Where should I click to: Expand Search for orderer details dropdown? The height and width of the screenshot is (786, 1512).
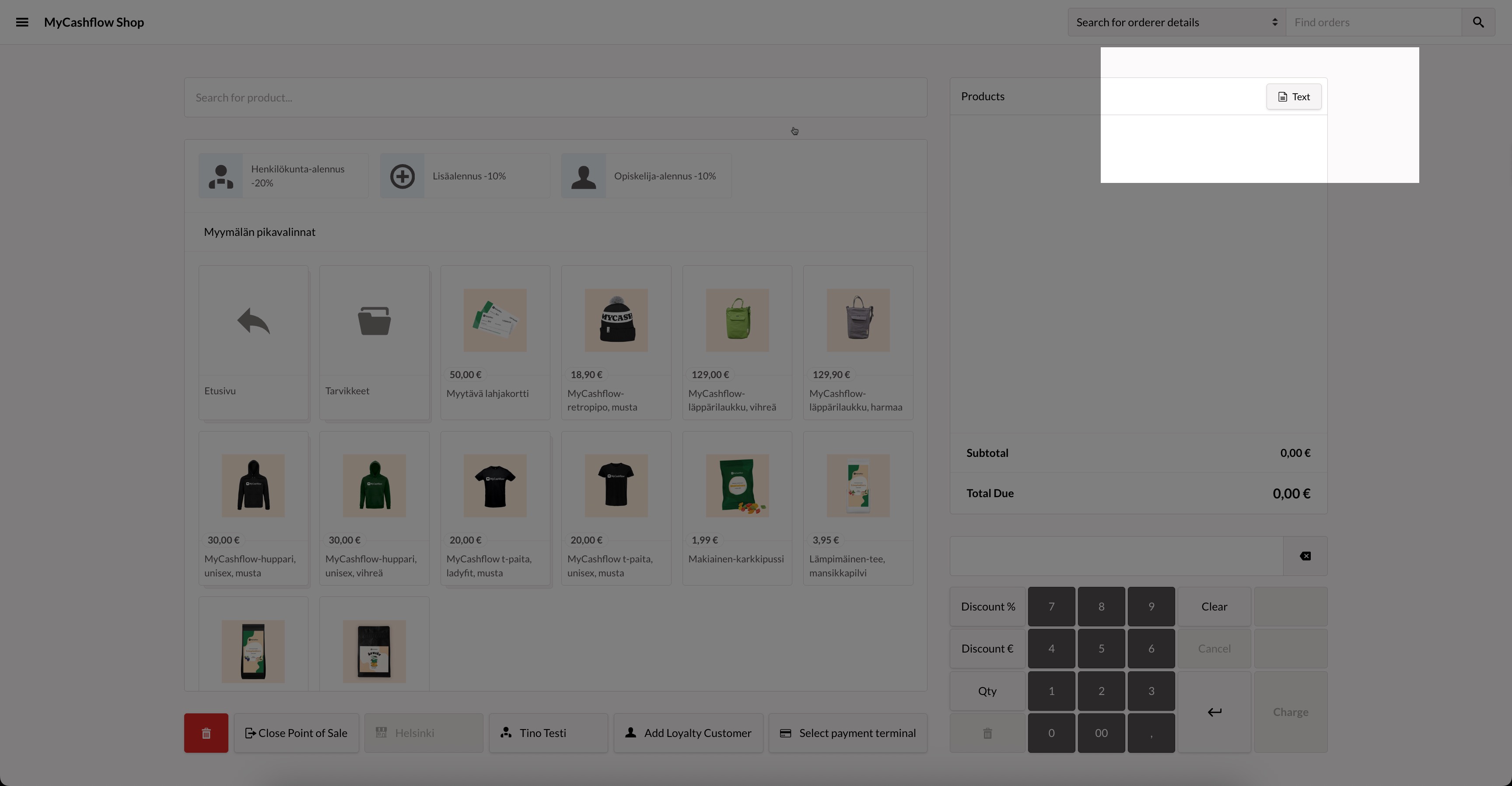[1176, 22]
